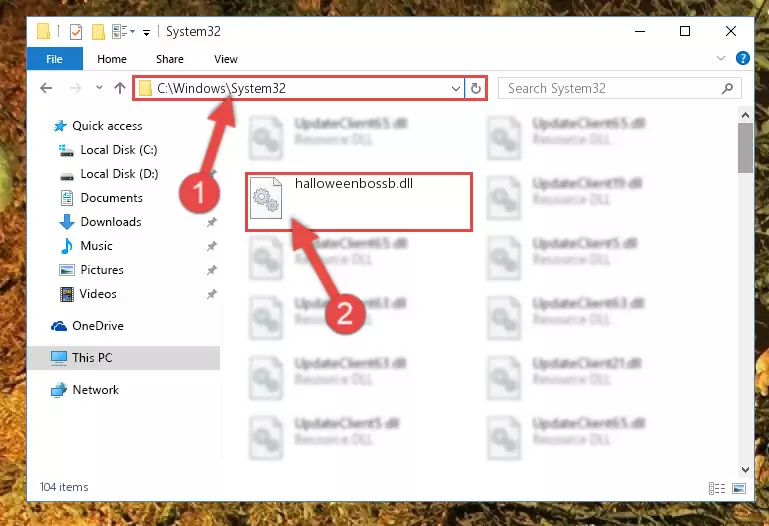
Task: Go up one folder level
Action: (x=120, y=88)
